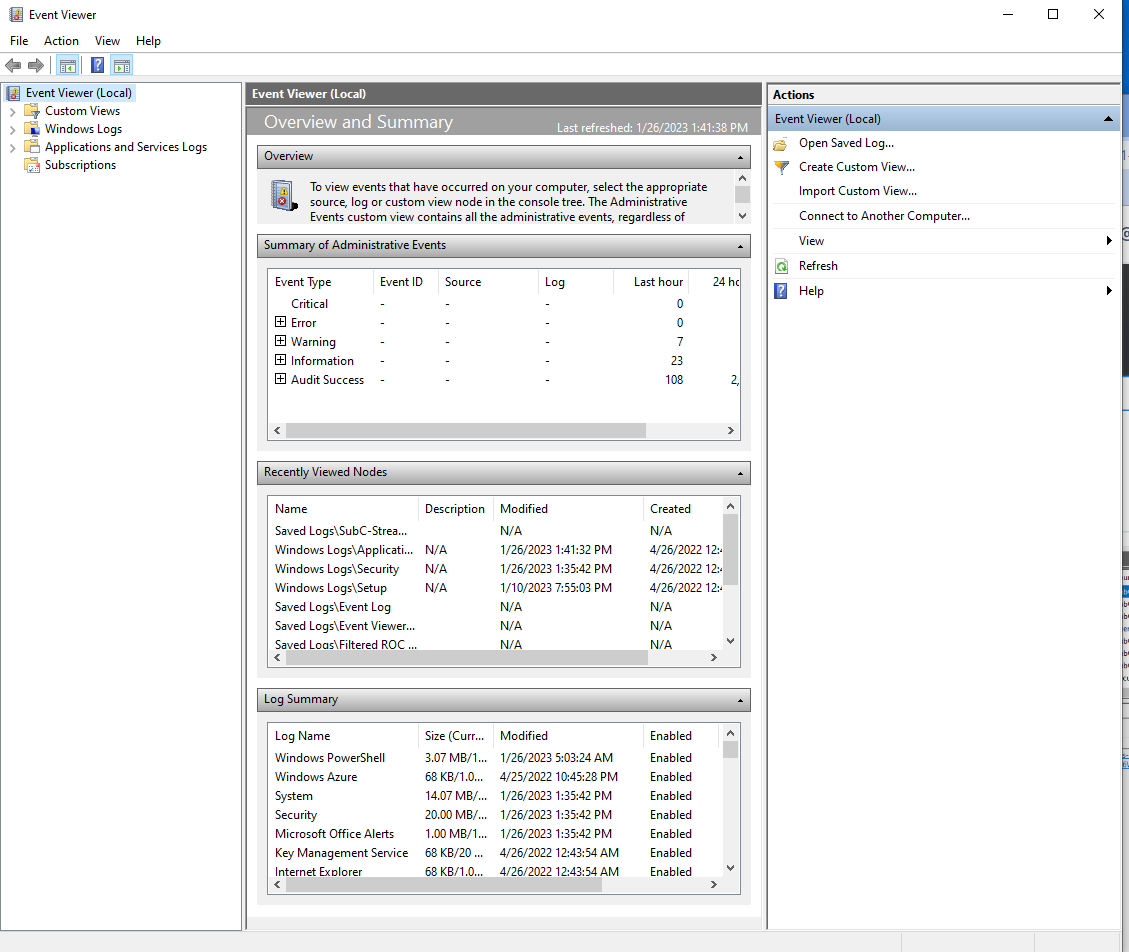Click the Open Saved Log folder icon
1129x952 pixels.
tap(781, 144)
